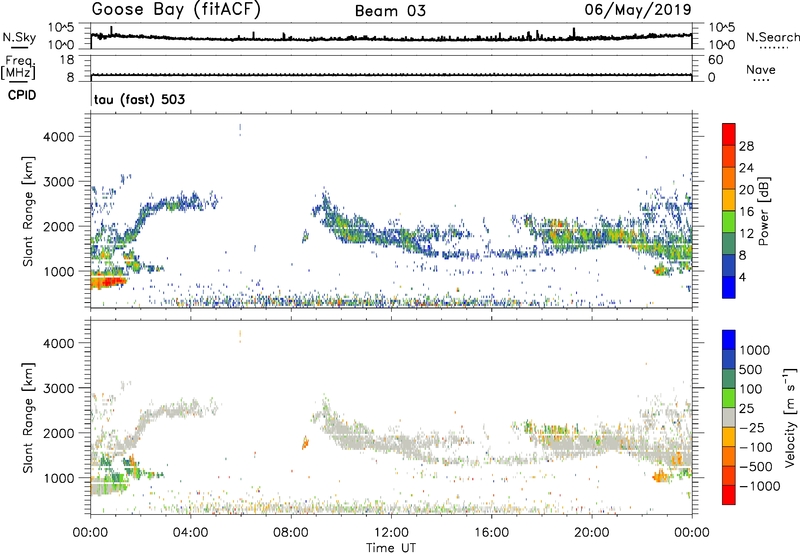
Task: Click the '500' label on Velocity colorbar
Action: (x=749, y=370)
